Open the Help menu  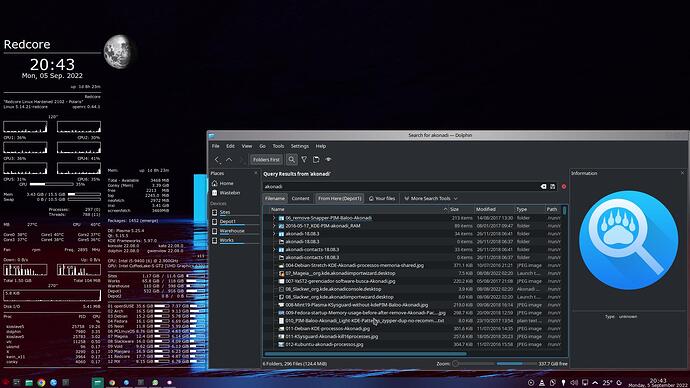tap(321, 146)
